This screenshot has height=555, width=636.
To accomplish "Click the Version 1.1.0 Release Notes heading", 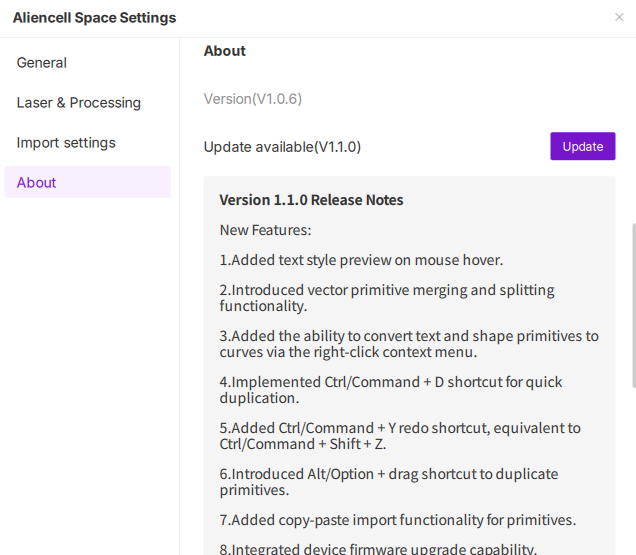I will tap(311, 200).
